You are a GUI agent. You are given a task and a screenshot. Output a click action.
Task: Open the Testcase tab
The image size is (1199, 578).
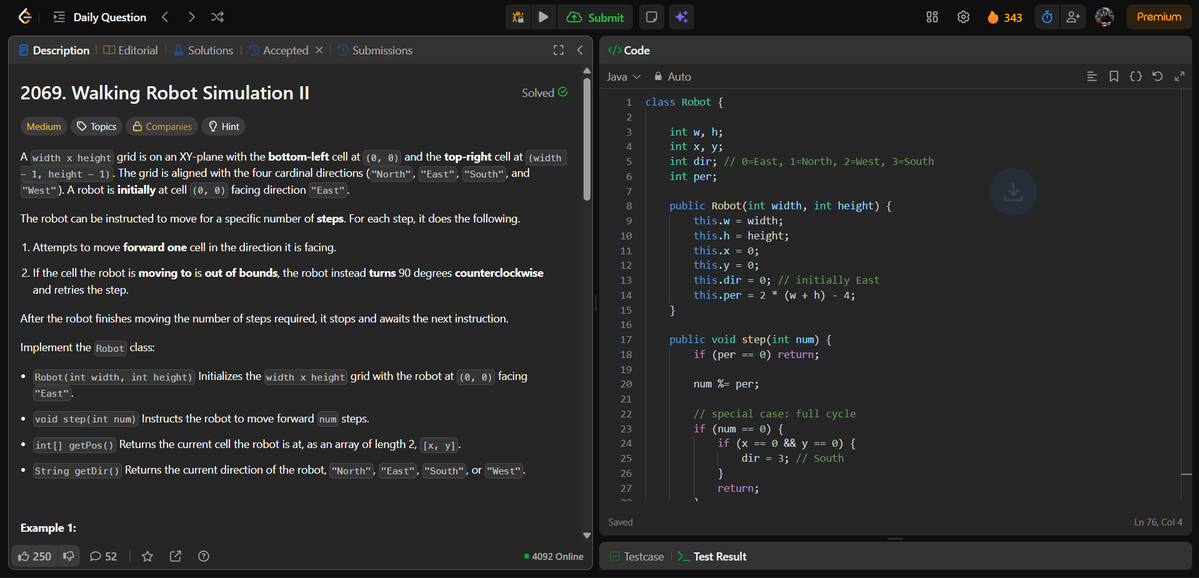coord(636,557)
